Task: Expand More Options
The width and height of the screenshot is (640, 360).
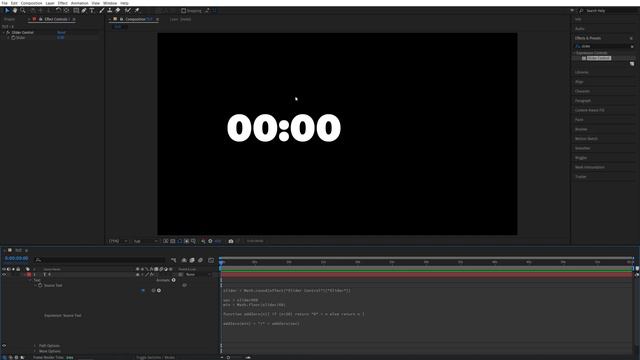Action: pyautogui.click(x=35, y=351)
